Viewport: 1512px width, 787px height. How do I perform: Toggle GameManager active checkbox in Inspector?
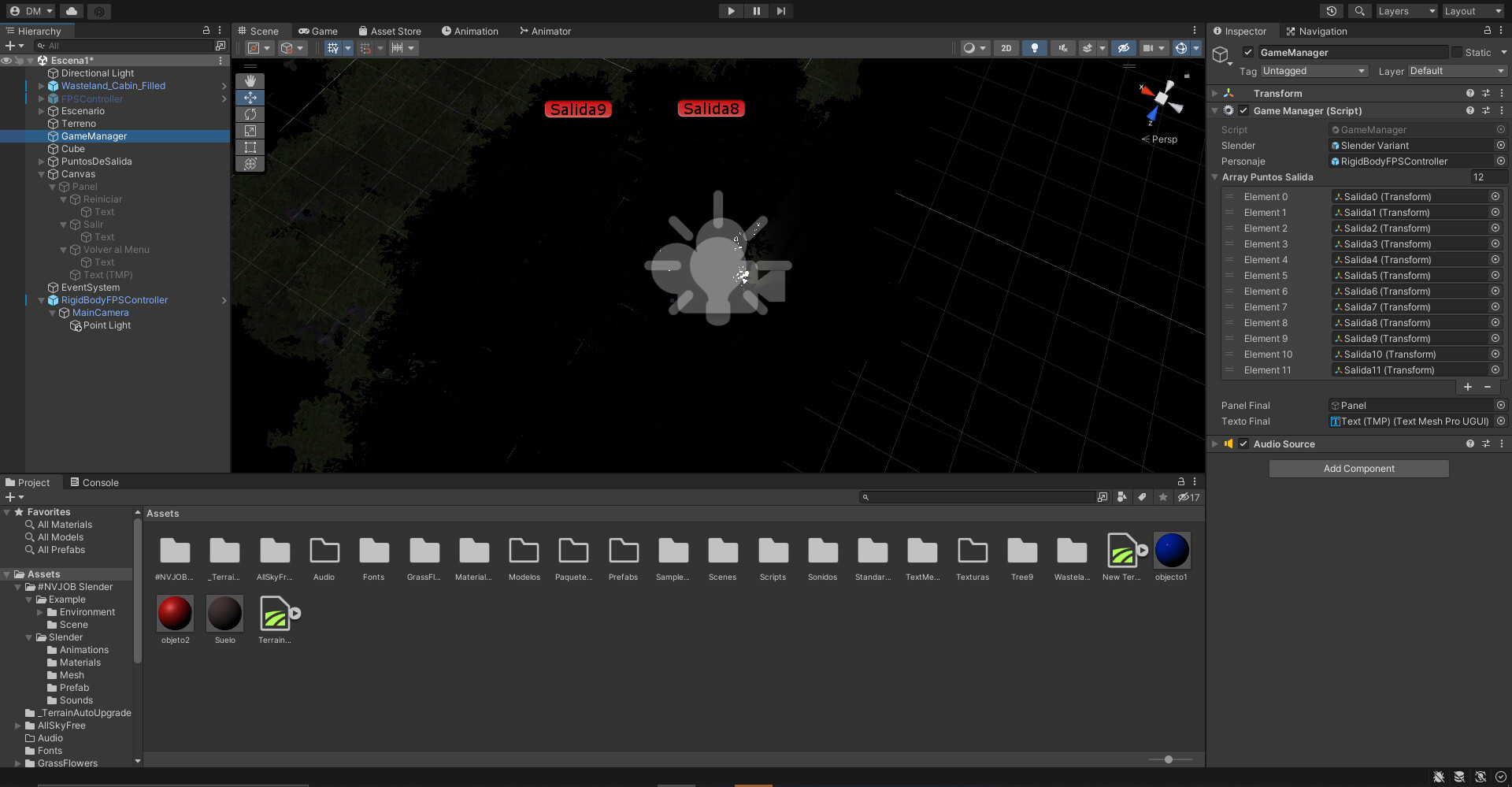coord(1248,53)
